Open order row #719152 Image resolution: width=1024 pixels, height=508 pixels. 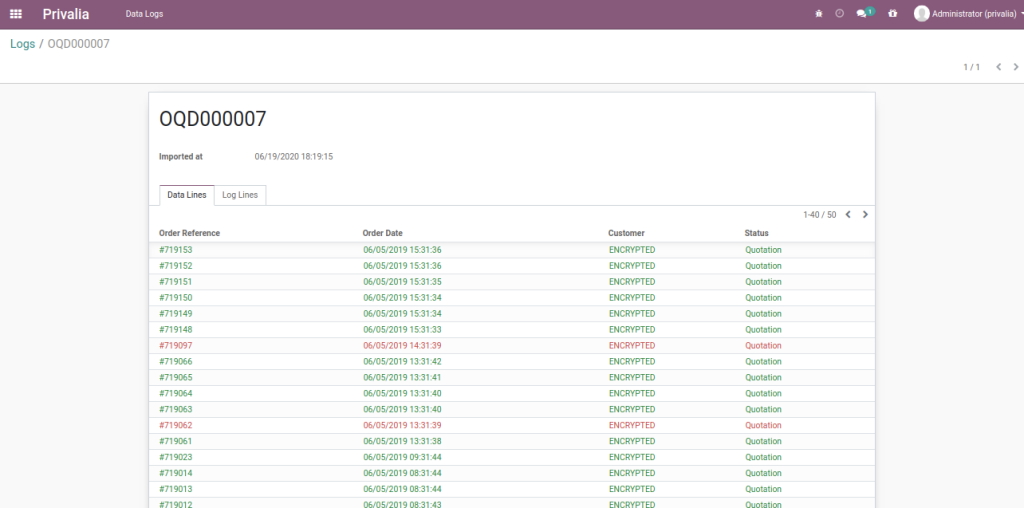pyautogui.click(x=512, y=266)
